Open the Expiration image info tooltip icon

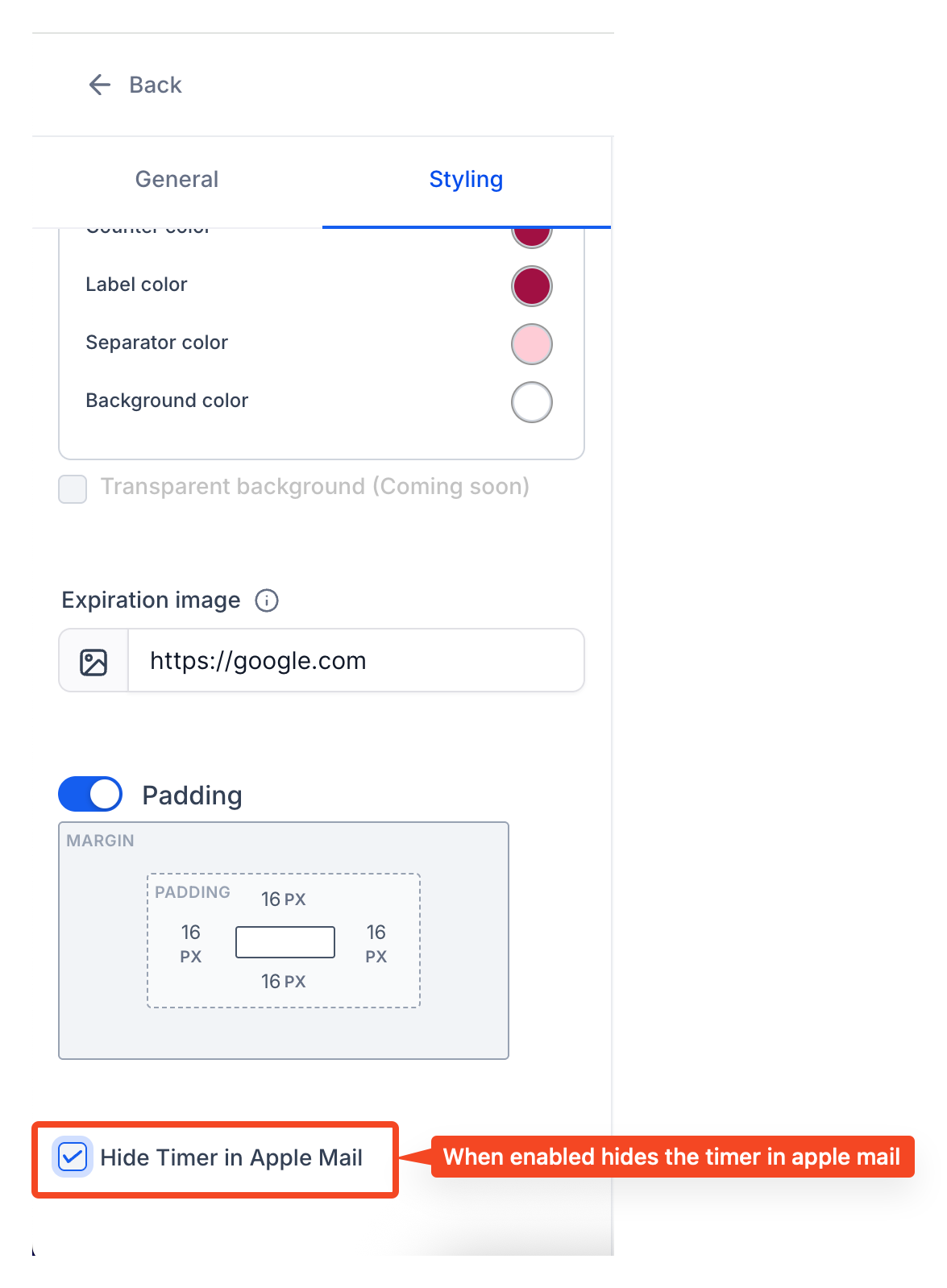tap(267, 600)
